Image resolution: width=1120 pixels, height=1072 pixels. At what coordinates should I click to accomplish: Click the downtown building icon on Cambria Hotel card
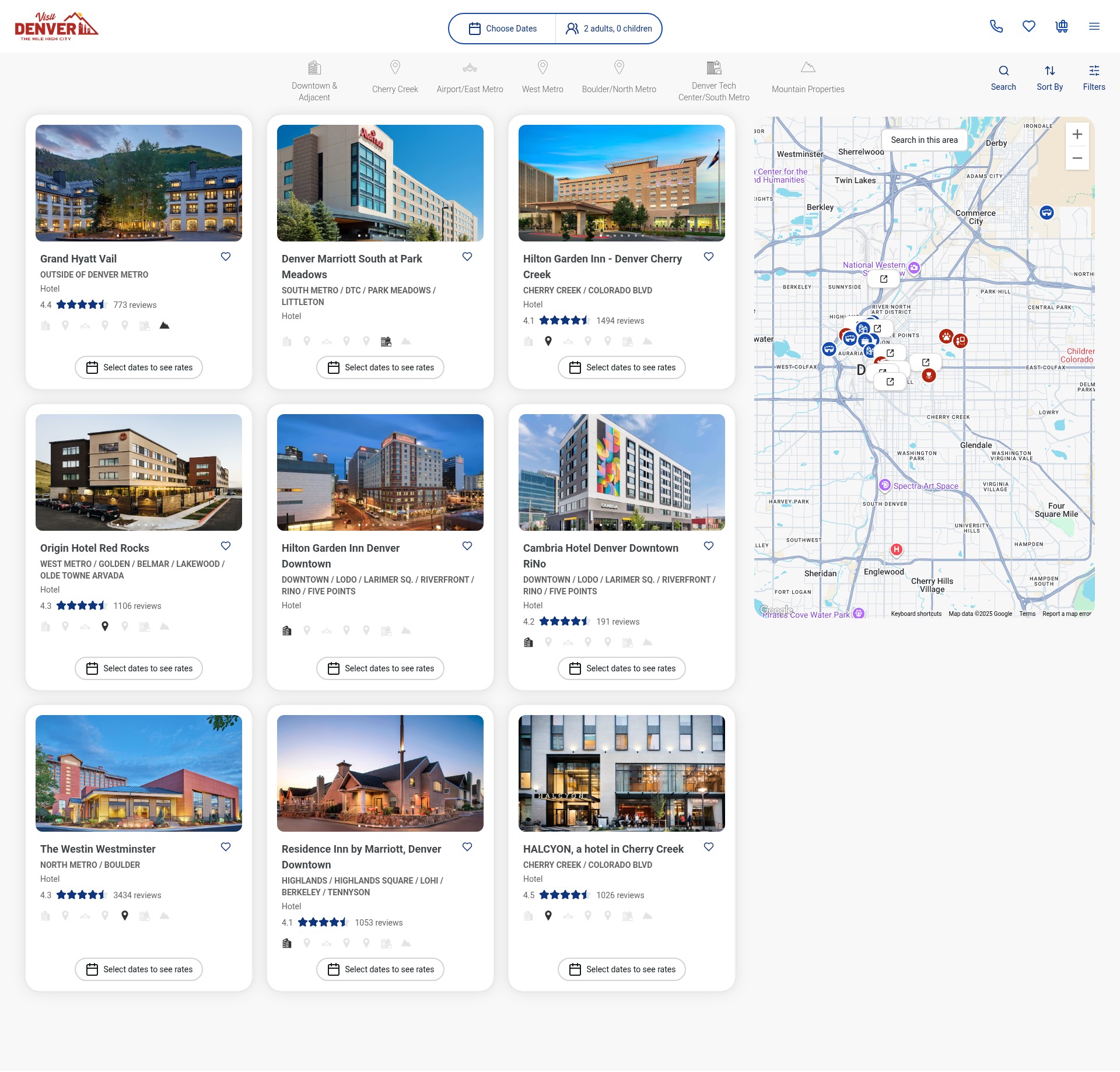coord(528,642)
